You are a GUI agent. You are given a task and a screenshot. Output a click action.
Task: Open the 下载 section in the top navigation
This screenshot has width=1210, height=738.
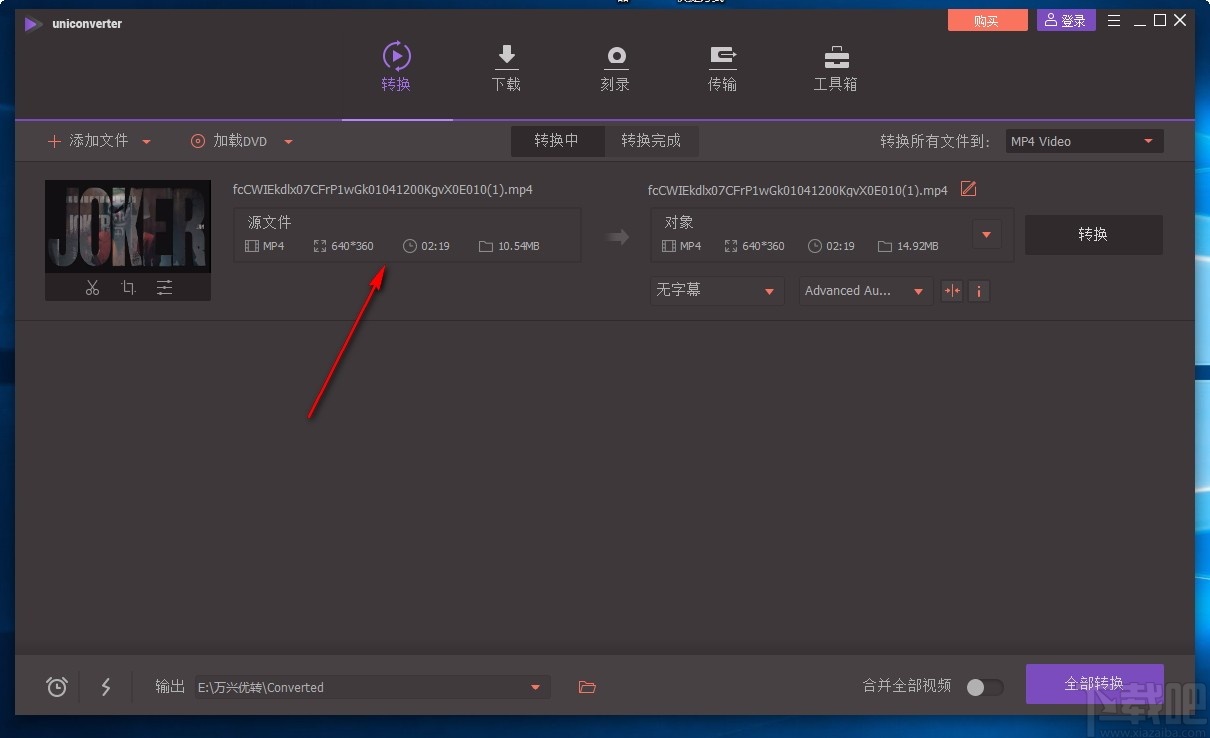(506, 66)
